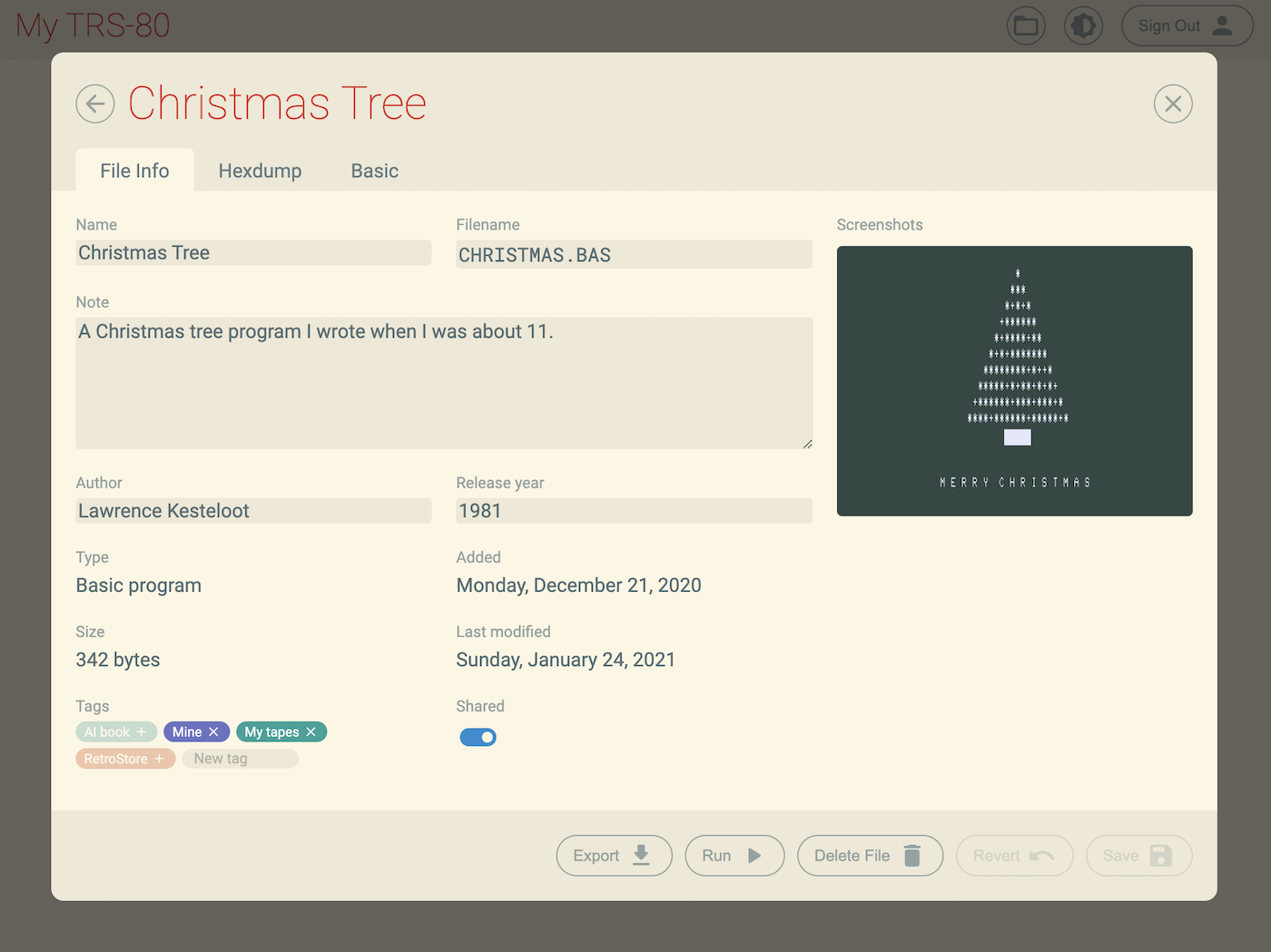Open the Basic tab

[x=374, y=171]
